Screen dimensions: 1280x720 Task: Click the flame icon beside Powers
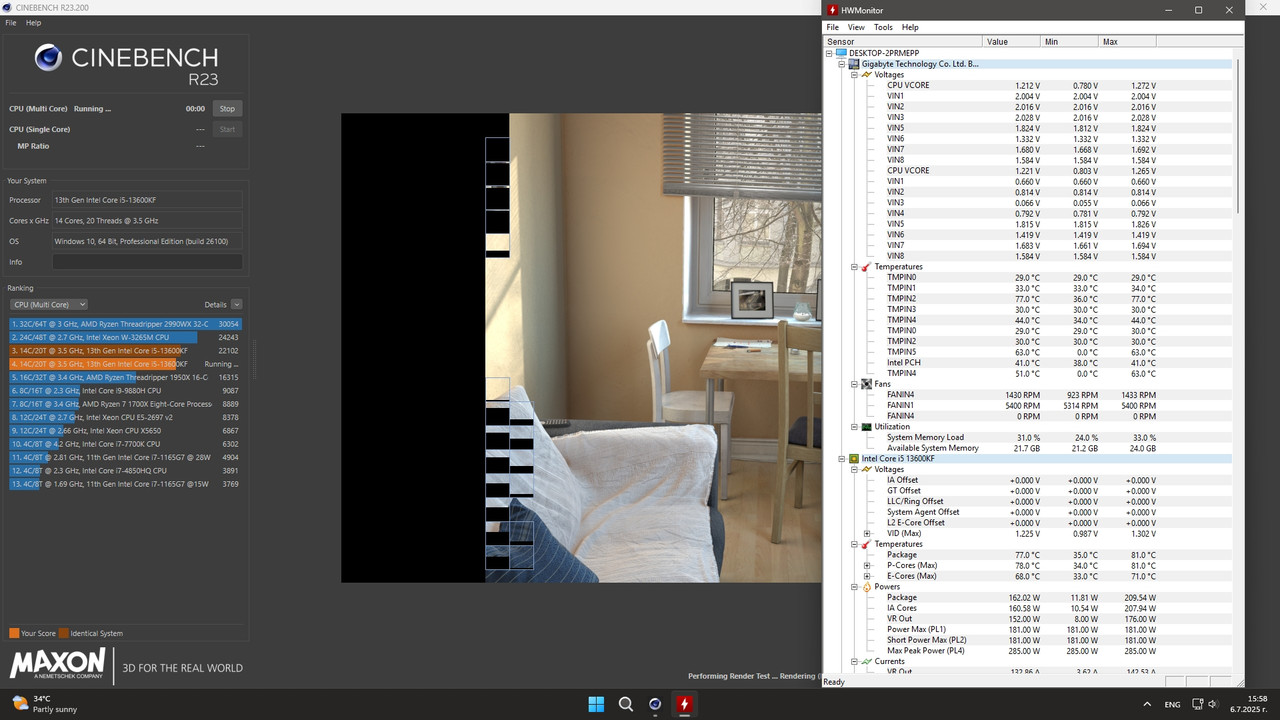[x=866, y=587]
